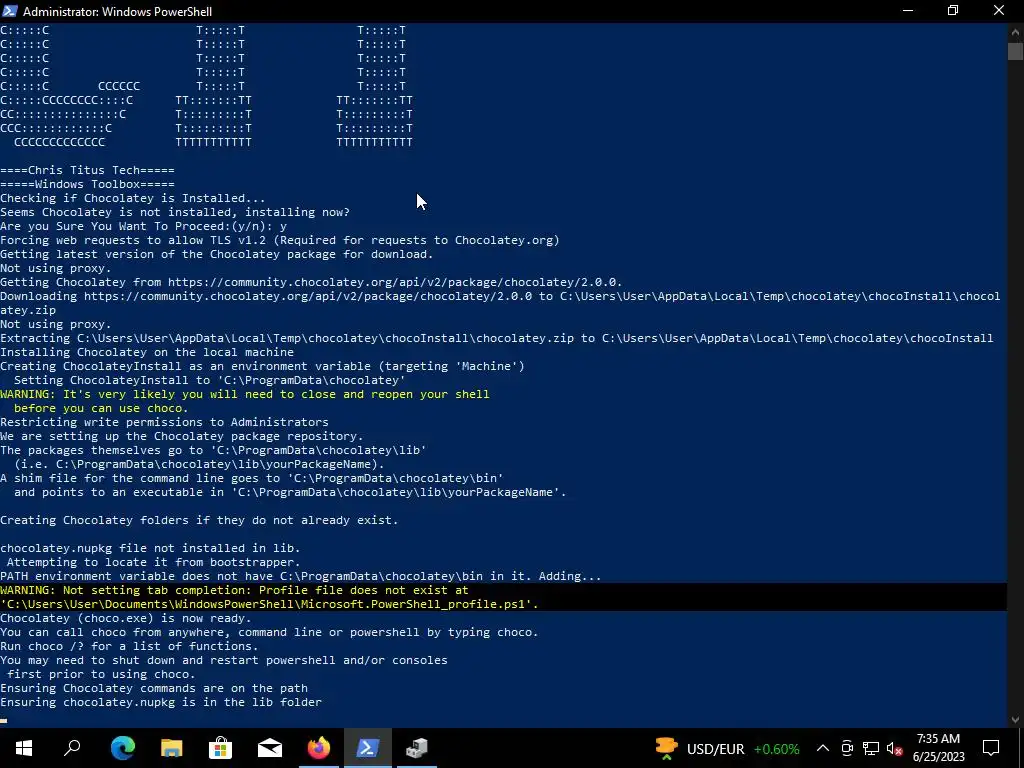Click the PowerShell title bar icon
1024x768 pixels.
(x=10, y=11)
